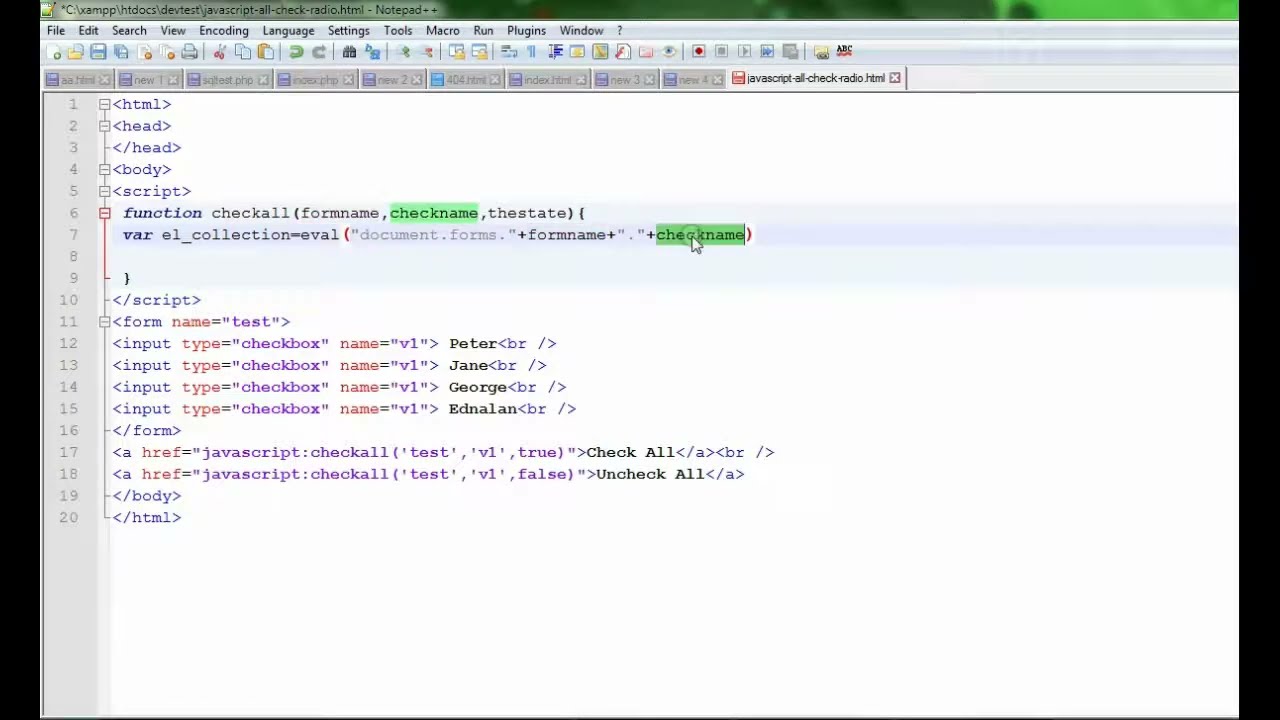Click the Save All toolbar icon
The image size is (1280, 720).
(x=121, y=52)
